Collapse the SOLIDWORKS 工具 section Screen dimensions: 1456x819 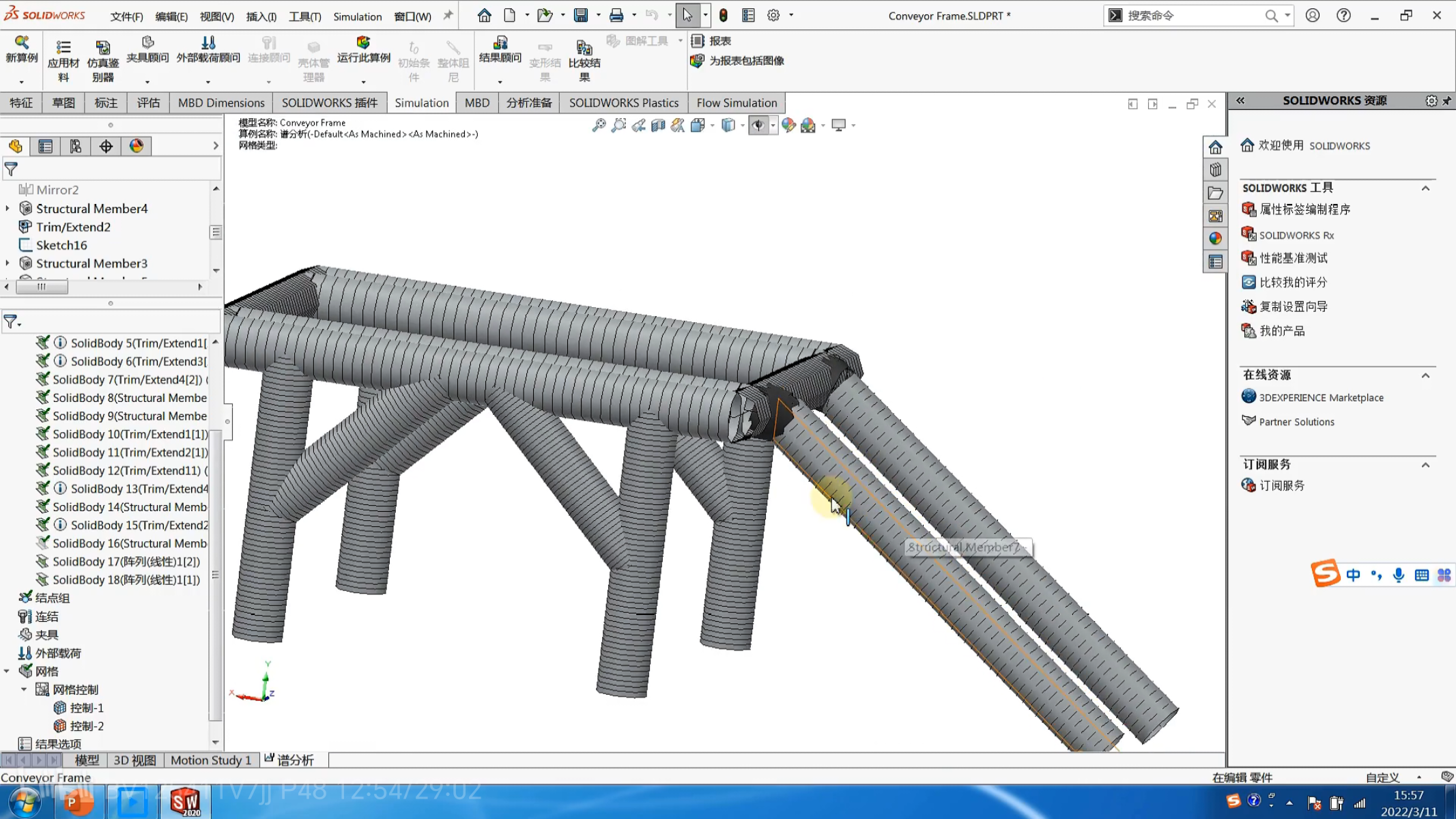click(1426, 188)
